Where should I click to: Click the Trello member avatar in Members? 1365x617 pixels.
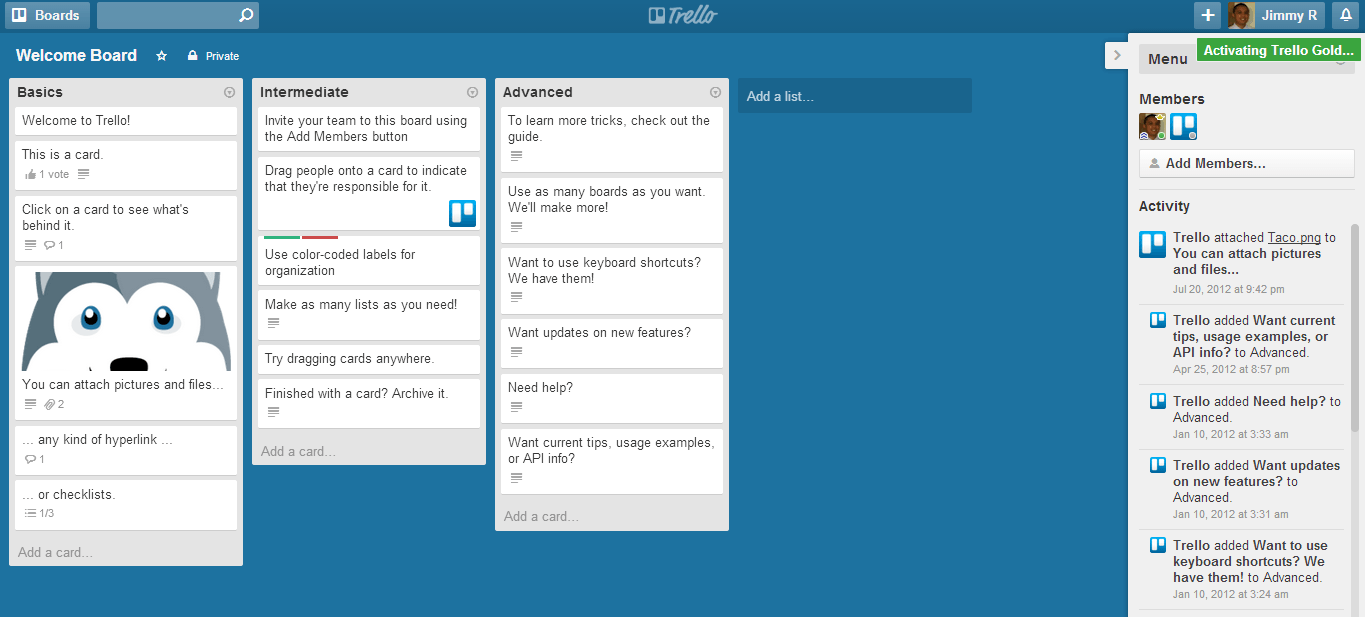click(x=1184, y=126)
